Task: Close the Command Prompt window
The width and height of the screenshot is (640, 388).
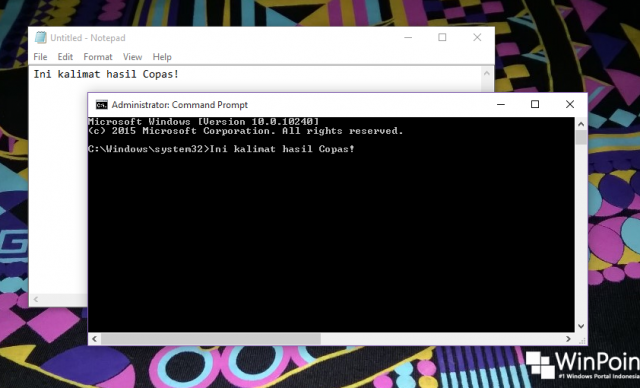Action: [570, 104]
